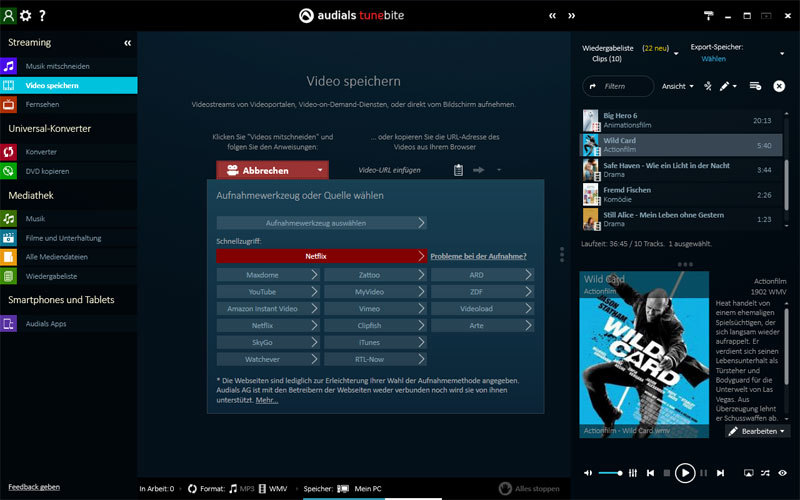The height and width of the screenshot is (500, 800).
Task: Open 'Probleme bei der Aufnahme?' link
Action: pos(478,256)
